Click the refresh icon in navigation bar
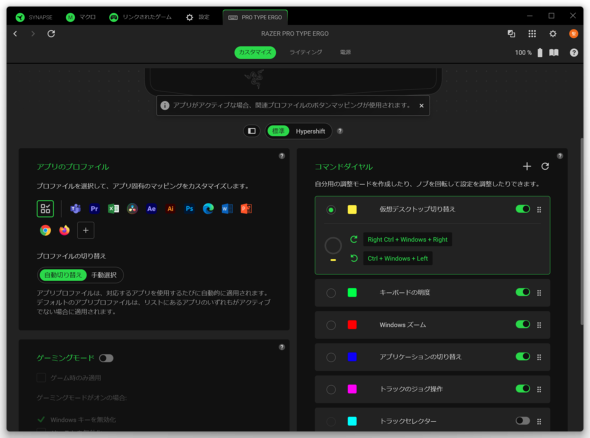This screenshot has width=590, height=438. point(51,34)
